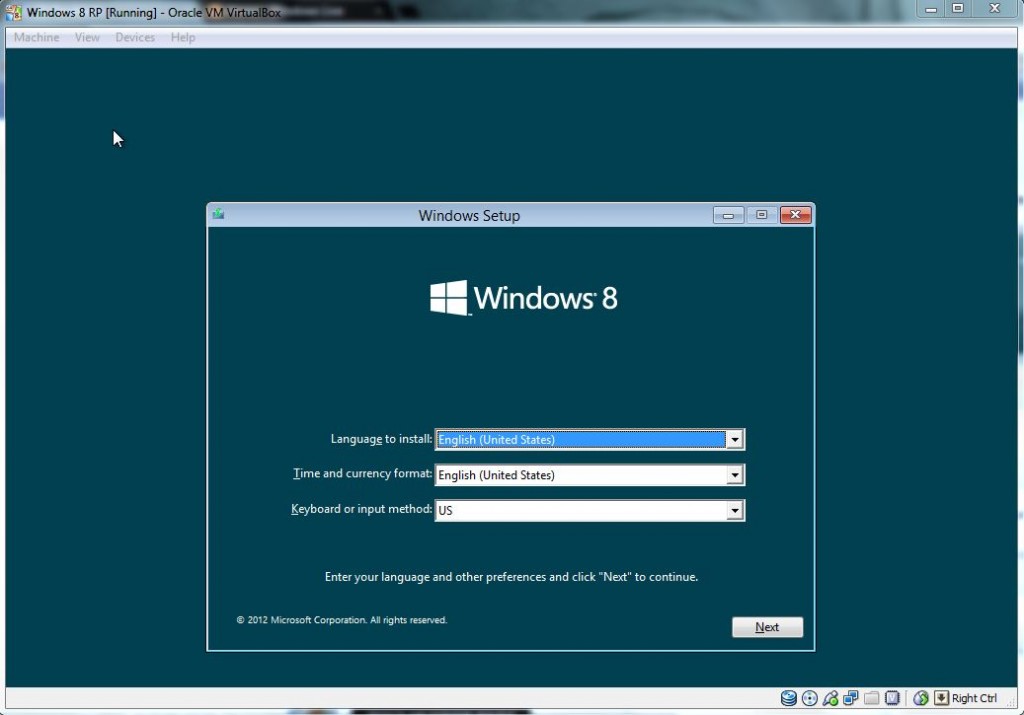Maximize the VirtualBox window
The image size is (1024, 715).
[958, 8]
